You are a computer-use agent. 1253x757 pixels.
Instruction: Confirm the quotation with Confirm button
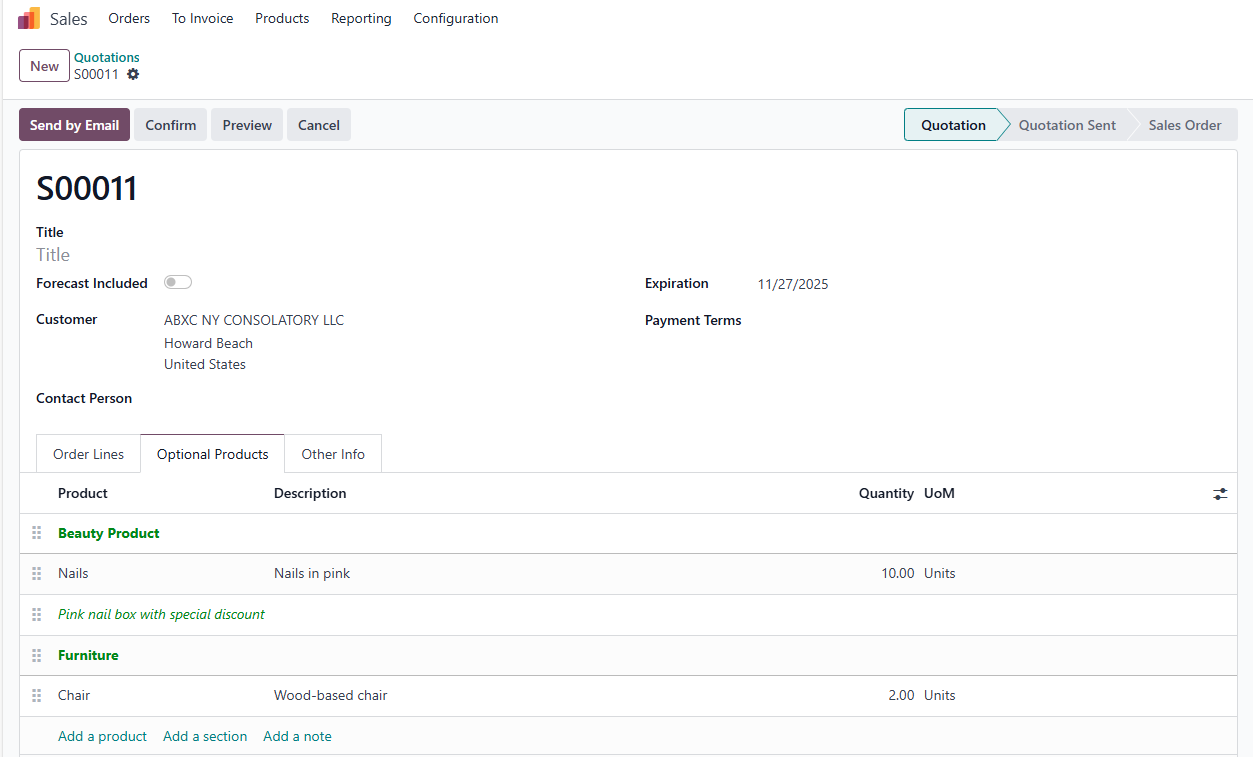click(x=170, y=125)
